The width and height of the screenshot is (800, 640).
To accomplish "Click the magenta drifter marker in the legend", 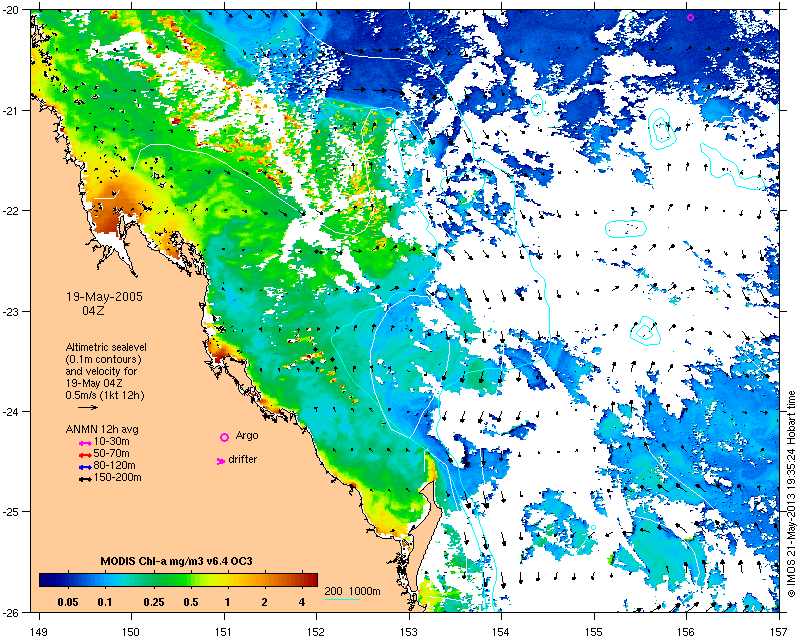I will coord(221,461).
